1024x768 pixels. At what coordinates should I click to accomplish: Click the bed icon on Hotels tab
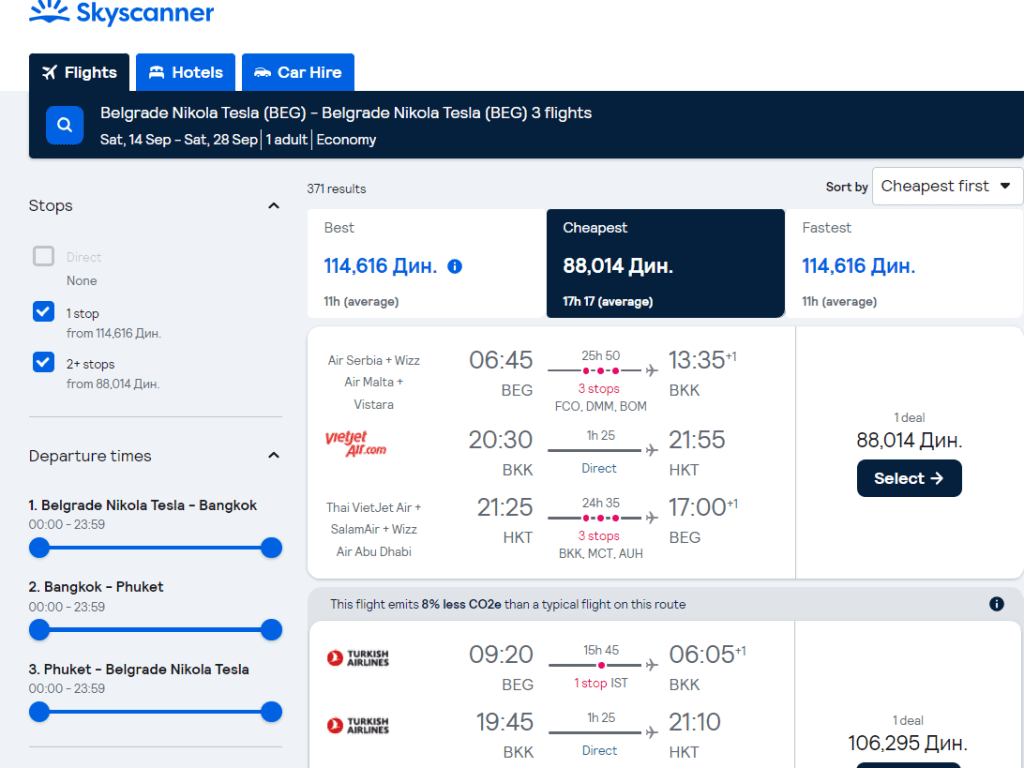[x=156, y=72]
